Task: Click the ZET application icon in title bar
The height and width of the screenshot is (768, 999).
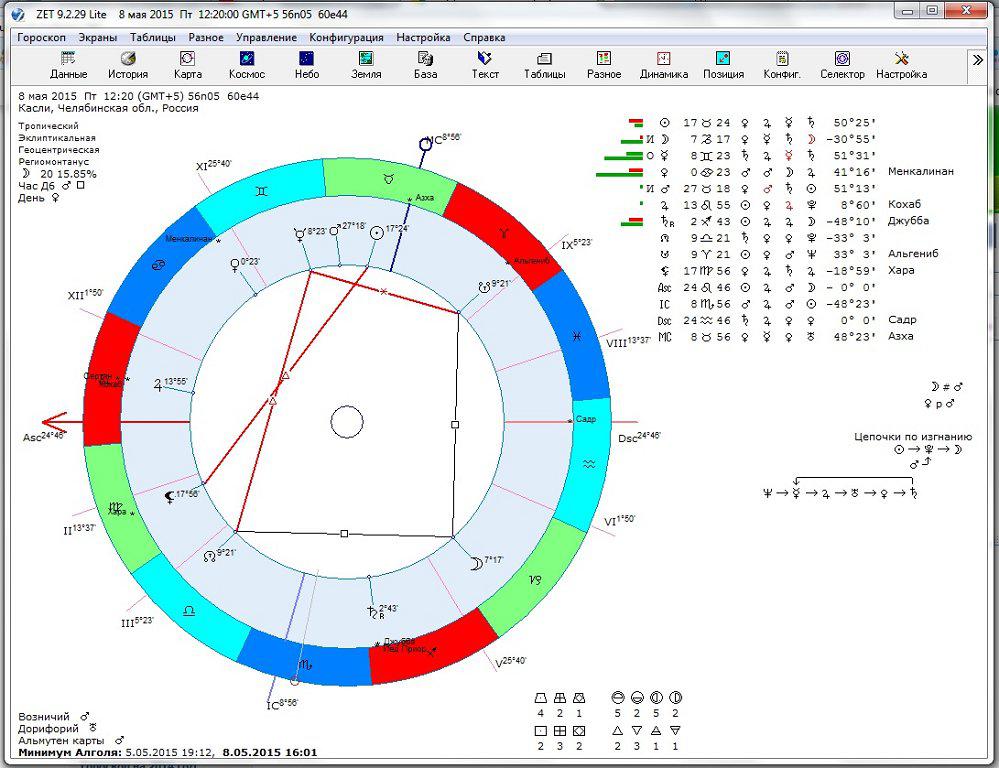Action: pos(18,13)
